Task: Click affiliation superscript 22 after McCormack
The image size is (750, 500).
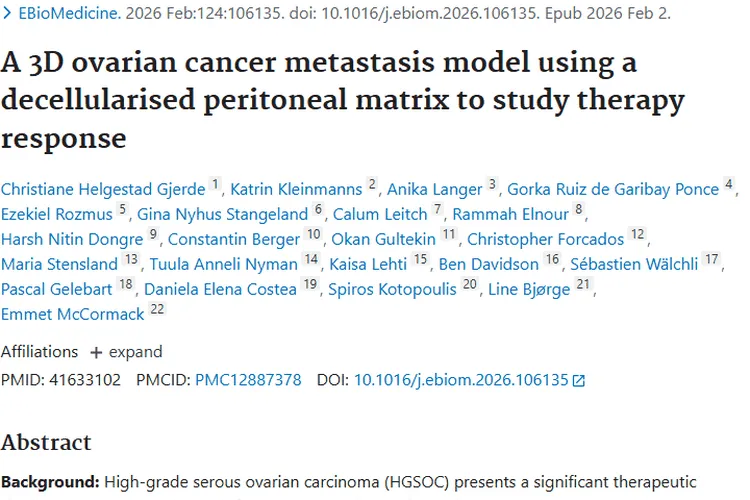Action: [157, 311]
